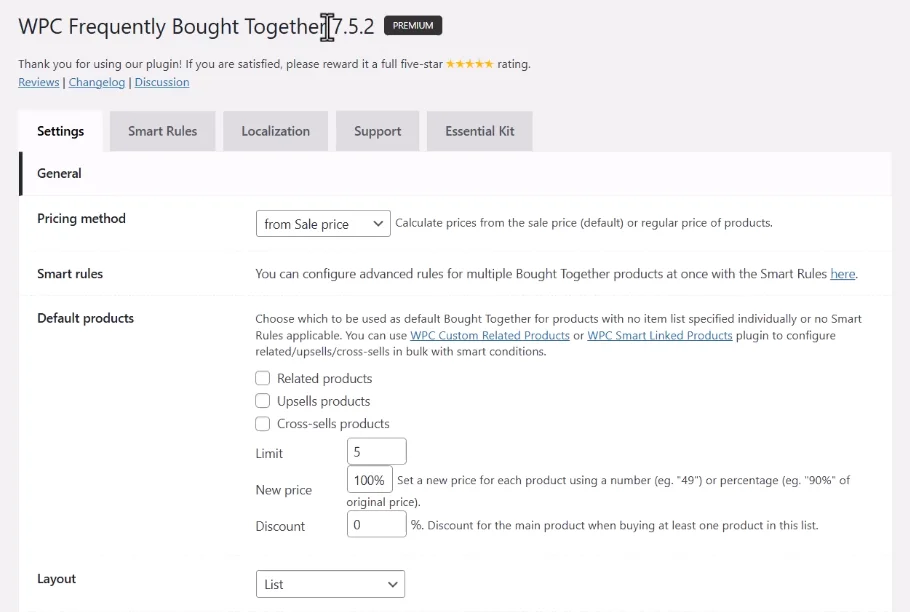Open the Localization tab
The width and height of the screenshot is (910, 612).
(x=276, y=131)
